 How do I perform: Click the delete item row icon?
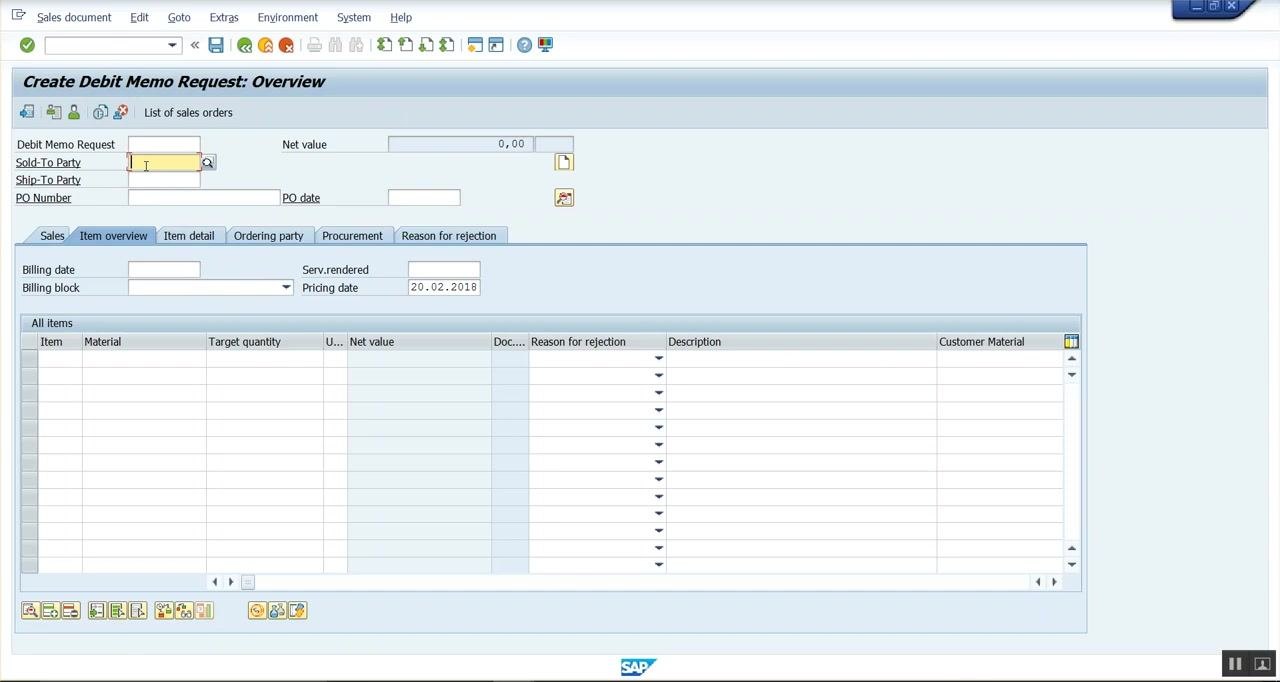(x=70, y=611)
